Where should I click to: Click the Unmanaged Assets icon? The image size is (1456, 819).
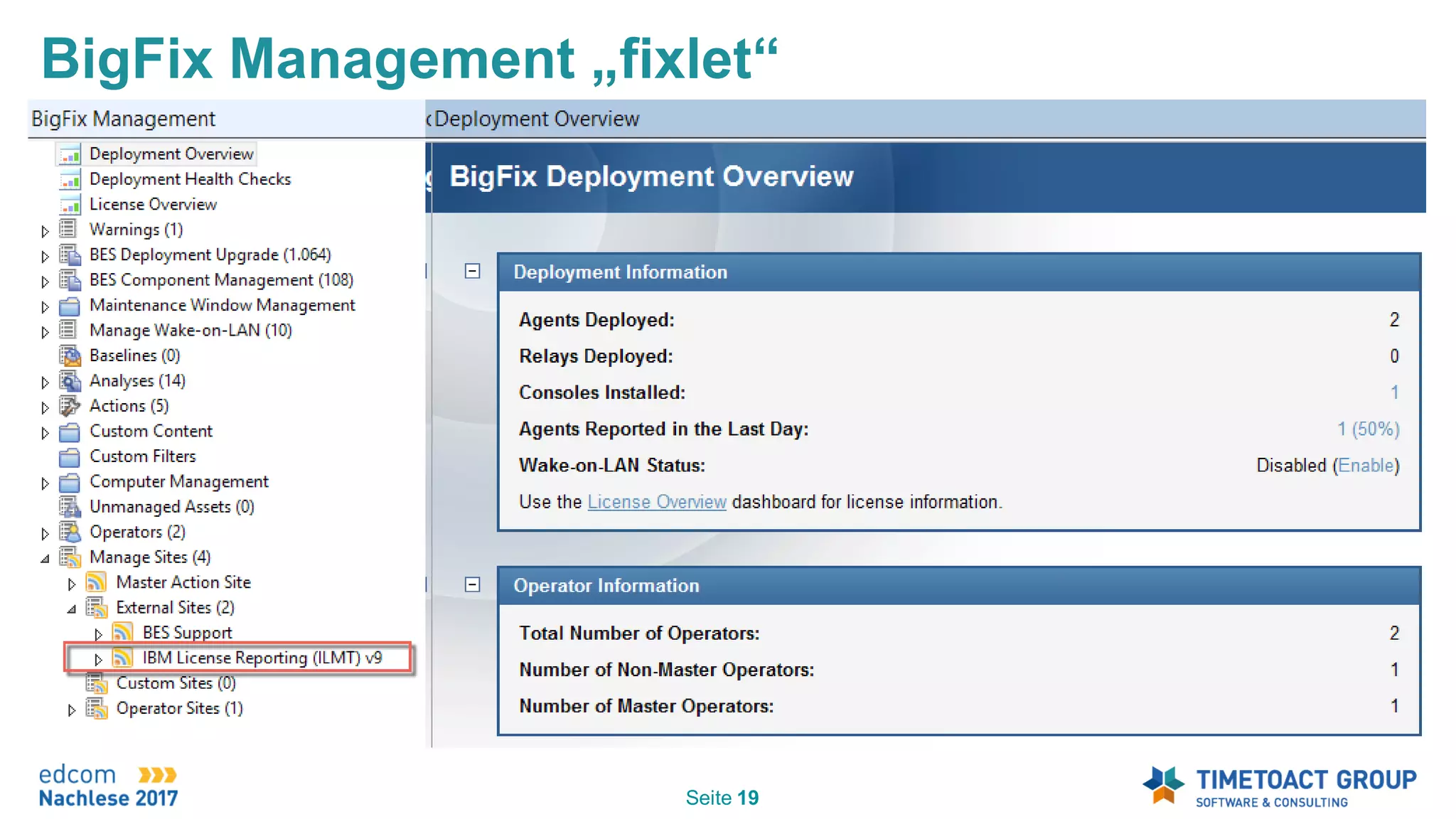pyautogui.click(x=70, y=507)
